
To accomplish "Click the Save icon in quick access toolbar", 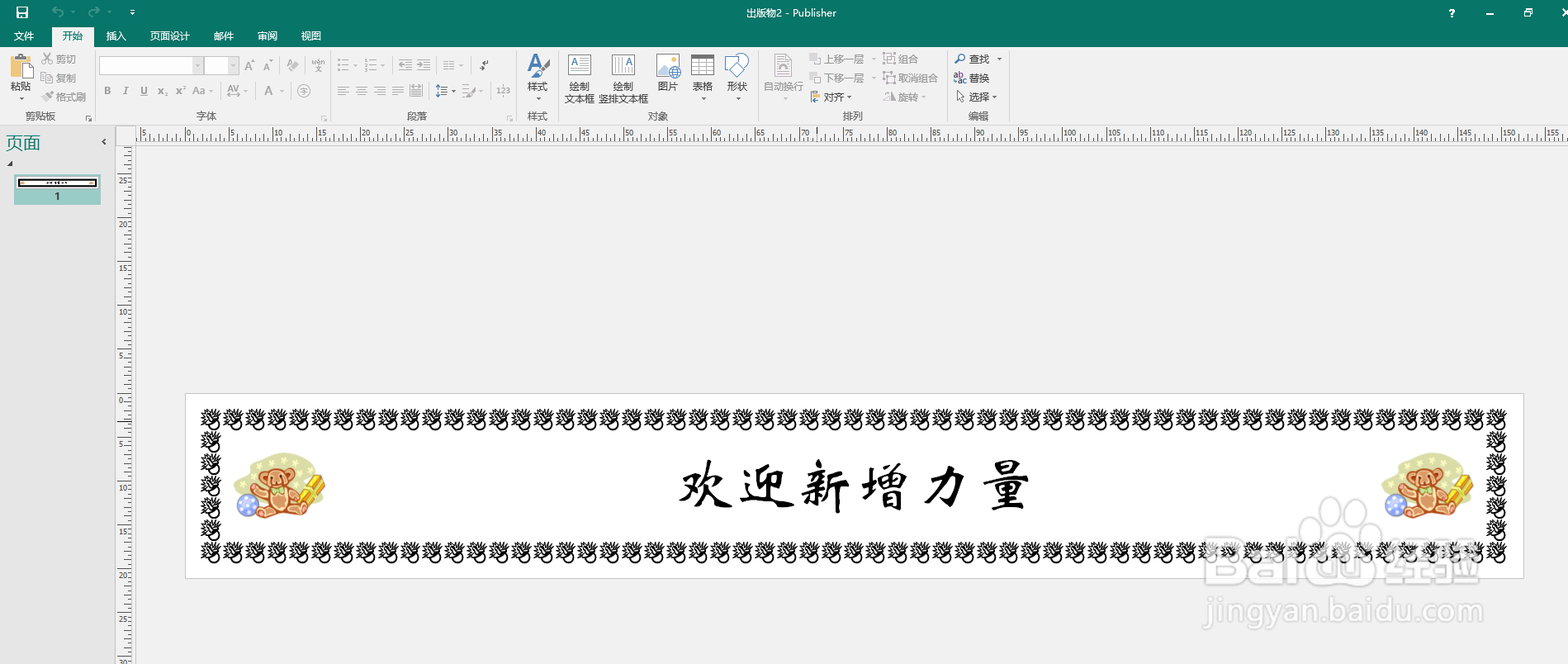I will click(x=22, y=12).
